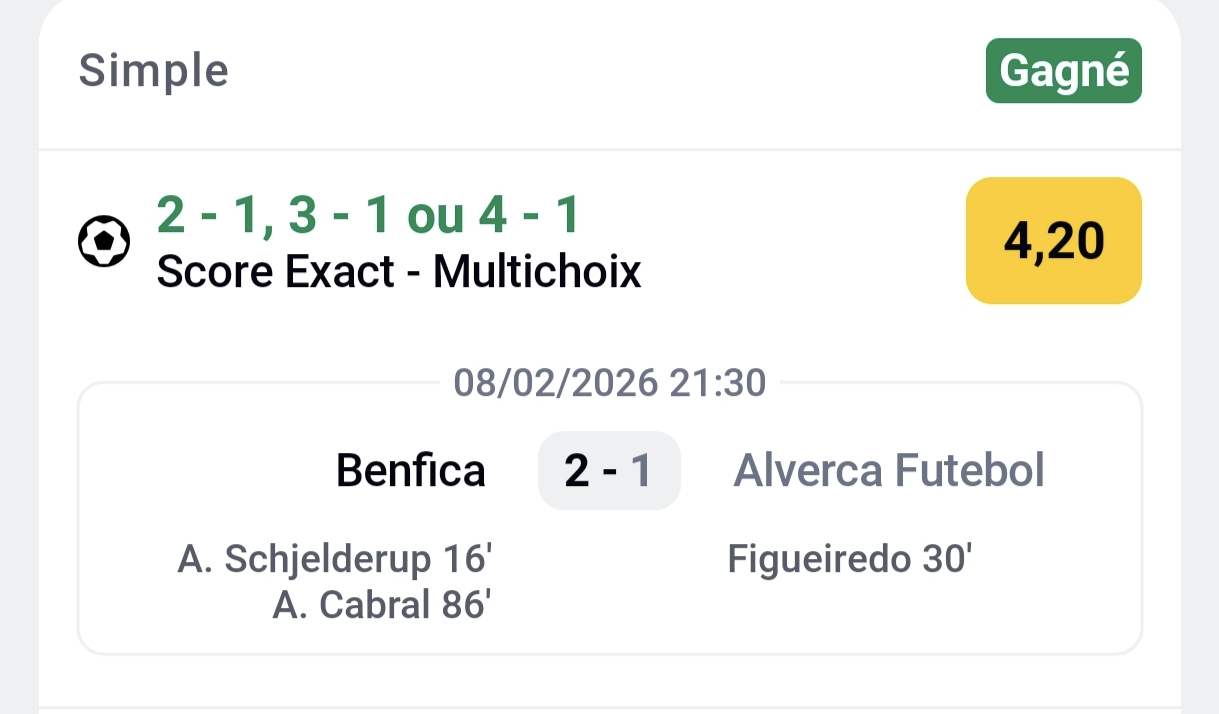Click the 86' goal minute
The height and width of the screenshot is (714, 1219).
click(463, 604)
